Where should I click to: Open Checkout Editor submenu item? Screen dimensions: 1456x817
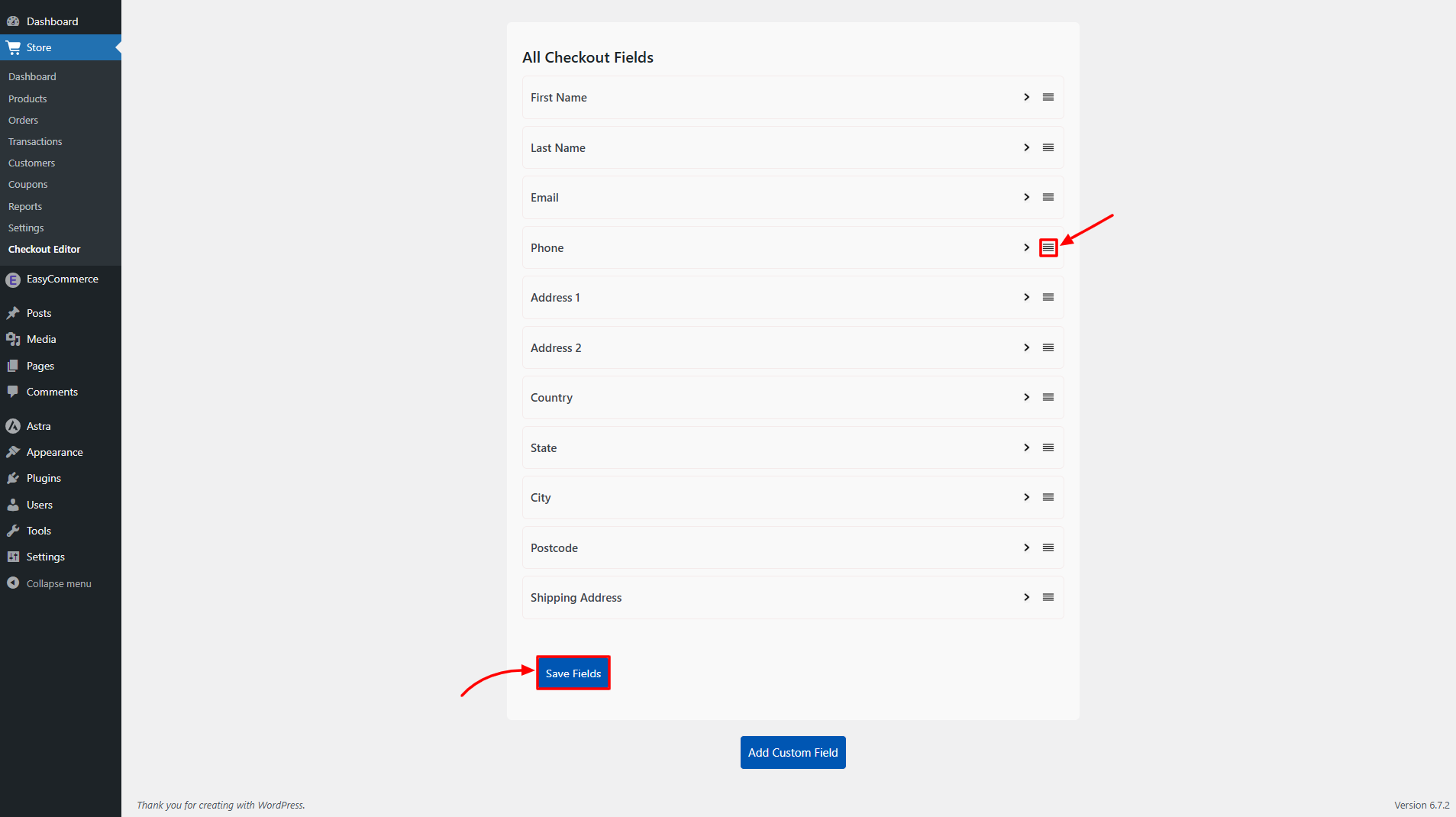(x=44, y=249)
